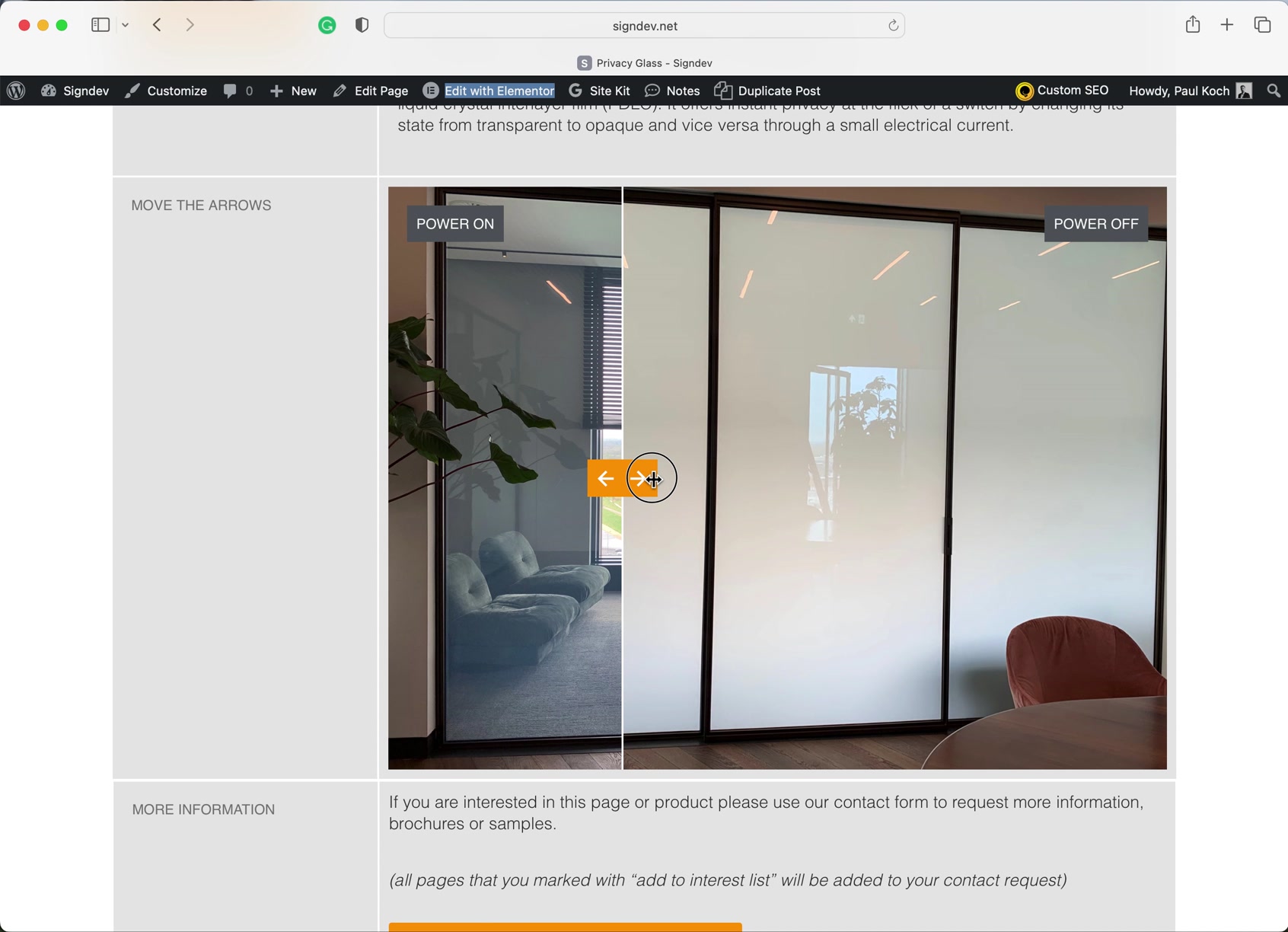Open the Customize theme option
1288x932 pixels.
(x=166, y=91)
